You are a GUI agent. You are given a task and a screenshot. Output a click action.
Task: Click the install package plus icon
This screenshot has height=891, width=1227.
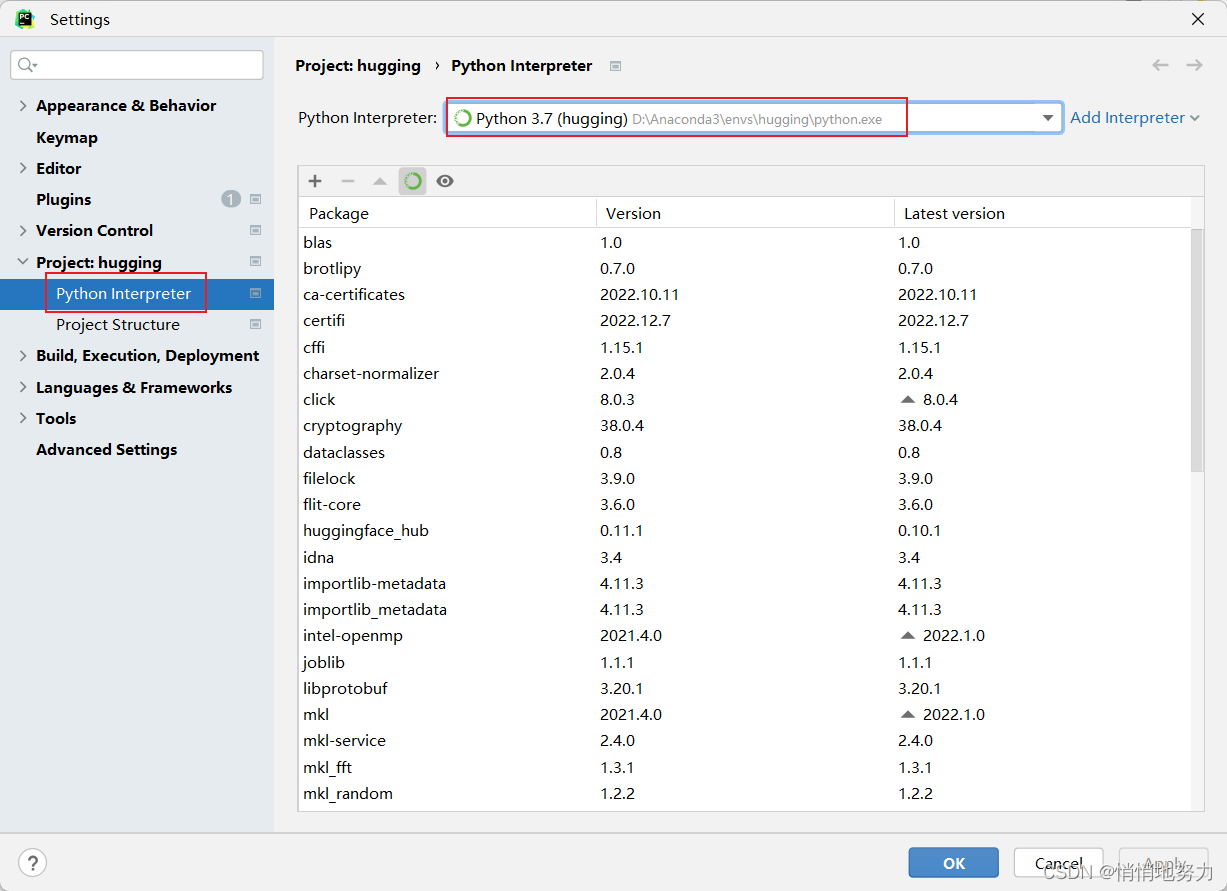[x=315, y=181]
